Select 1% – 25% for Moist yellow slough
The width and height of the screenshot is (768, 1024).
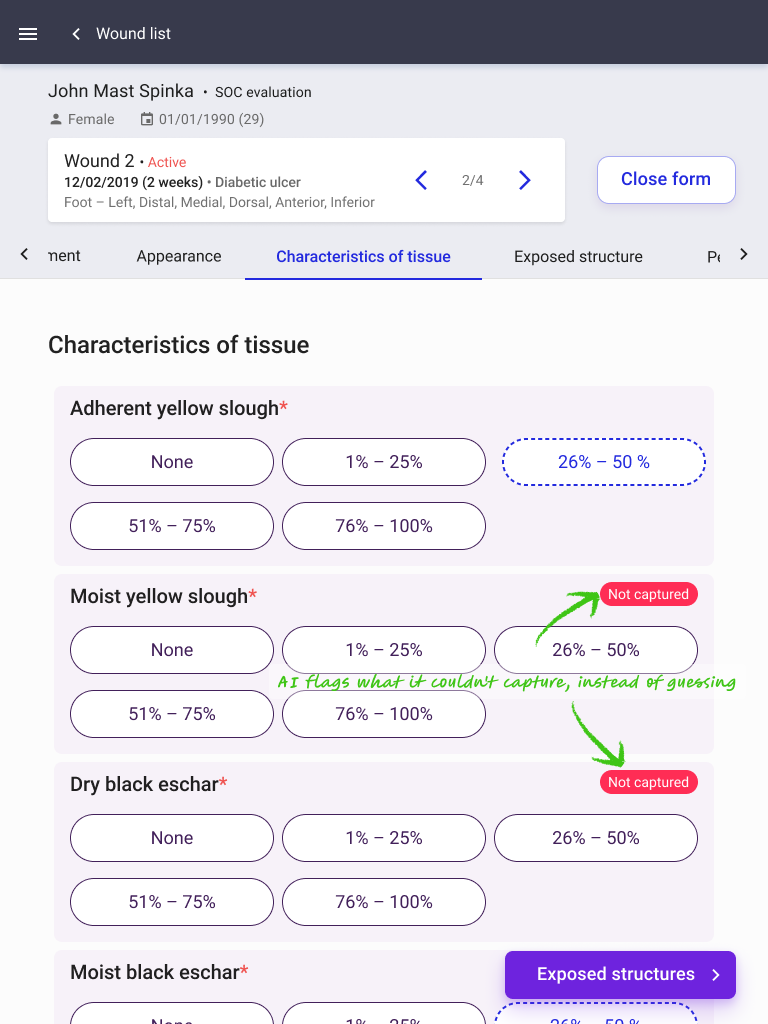[384, 650]
